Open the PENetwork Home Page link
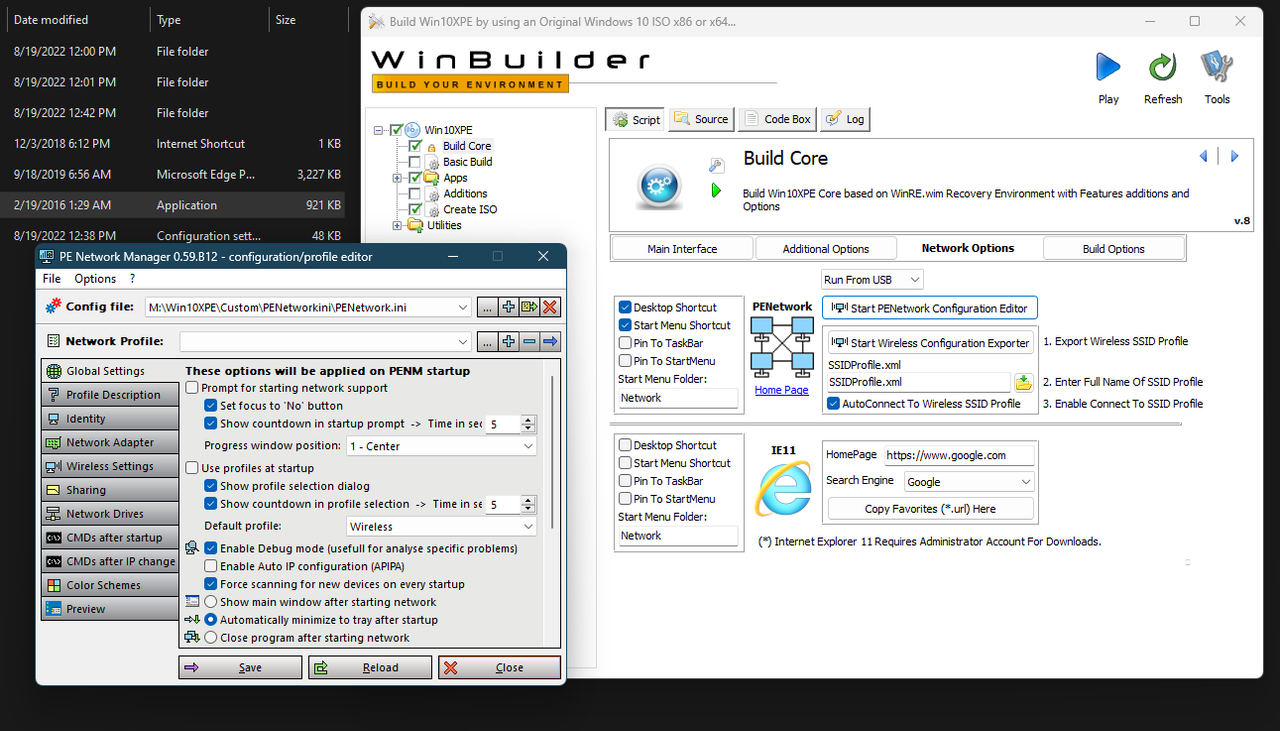The image size is (1280, 731). coord(782,390)
